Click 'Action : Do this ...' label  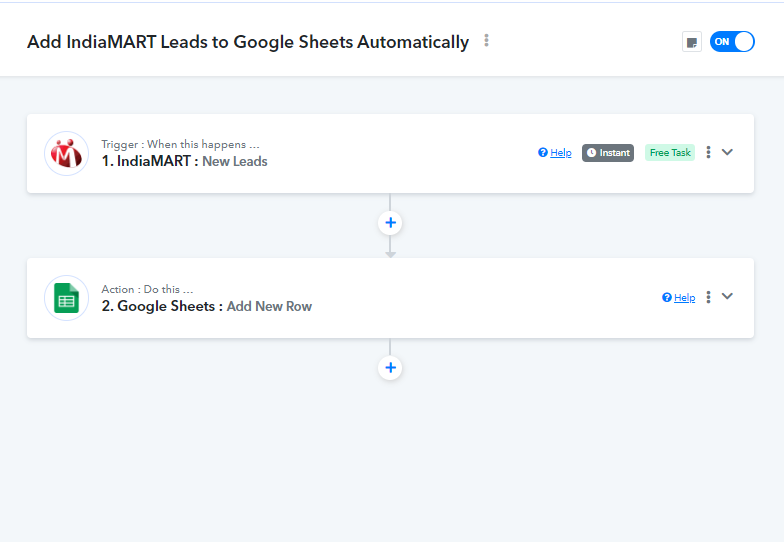click(147, 289)
